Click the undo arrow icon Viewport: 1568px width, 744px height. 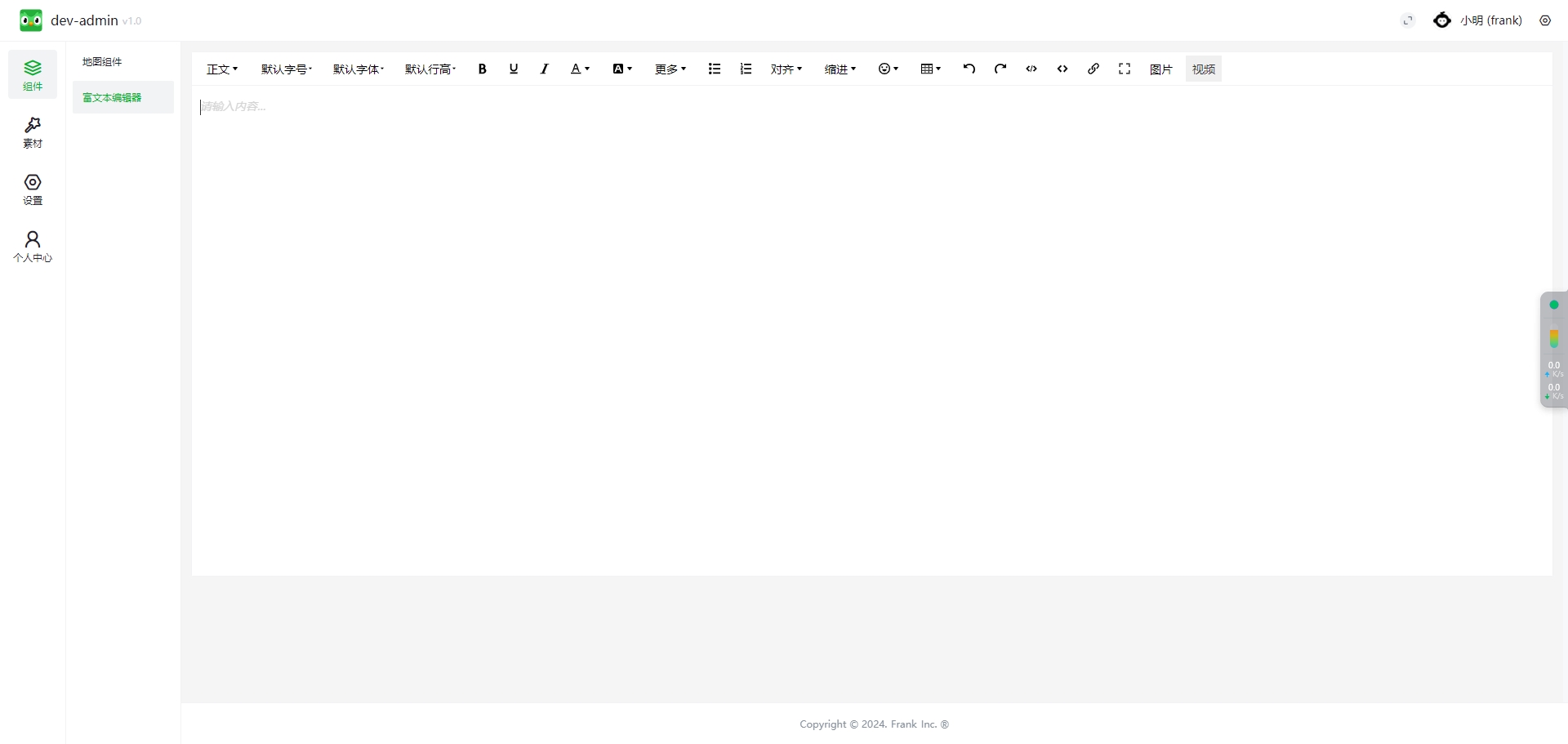point(969,69)
